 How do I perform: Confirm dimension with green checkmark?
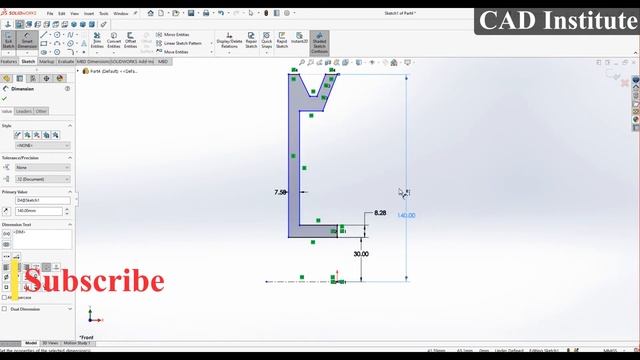[4, 98]
